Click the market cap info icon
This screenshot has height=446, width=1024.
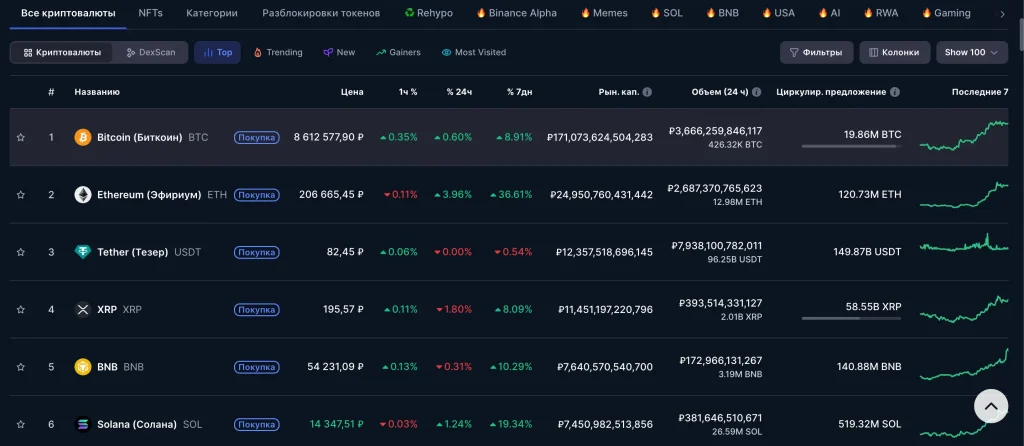(x=647, y=92)
